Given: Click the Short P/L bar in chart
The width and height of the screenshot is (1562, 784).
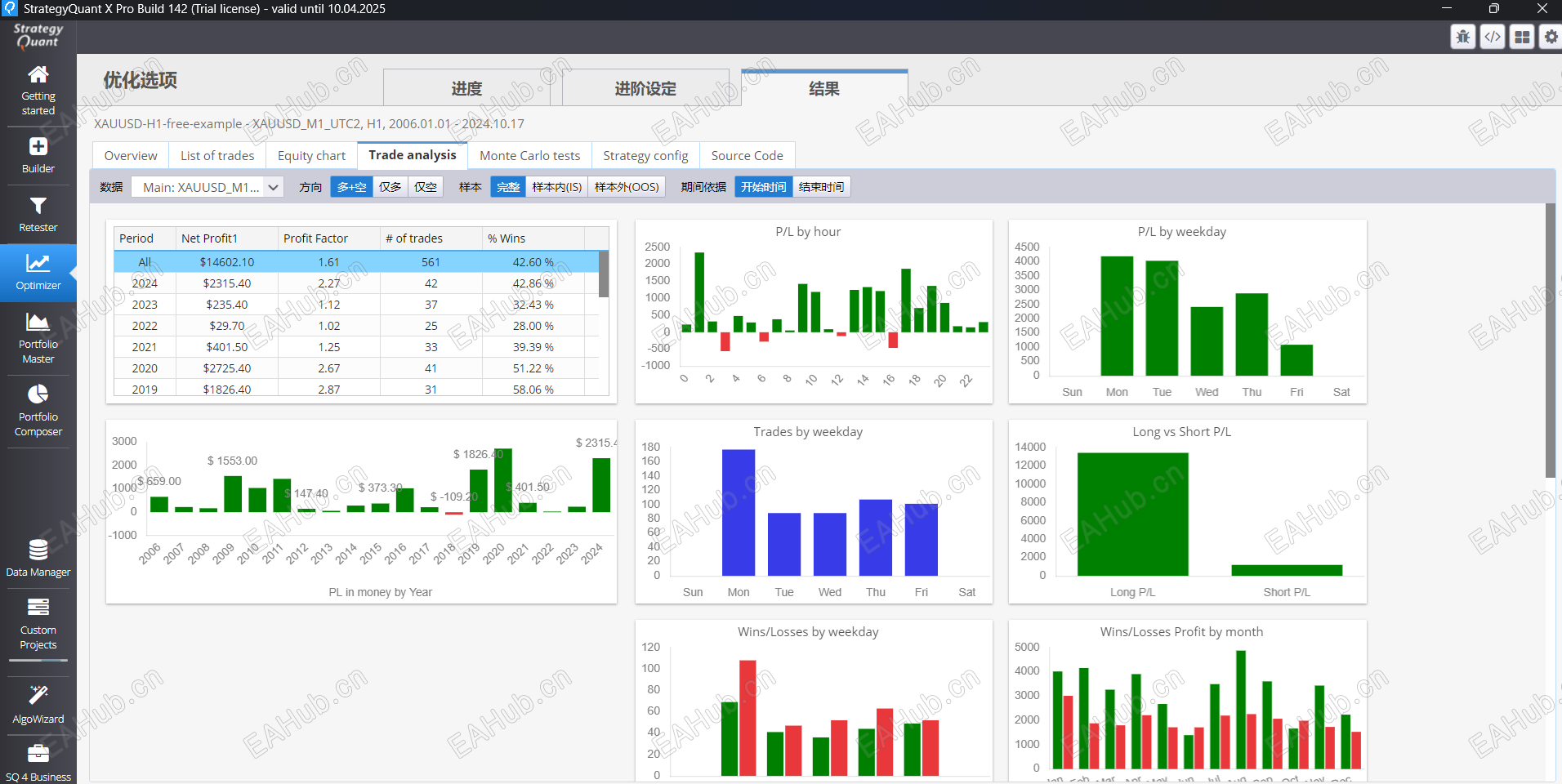Looking at the screenshot, I should tap(1287, 570).
